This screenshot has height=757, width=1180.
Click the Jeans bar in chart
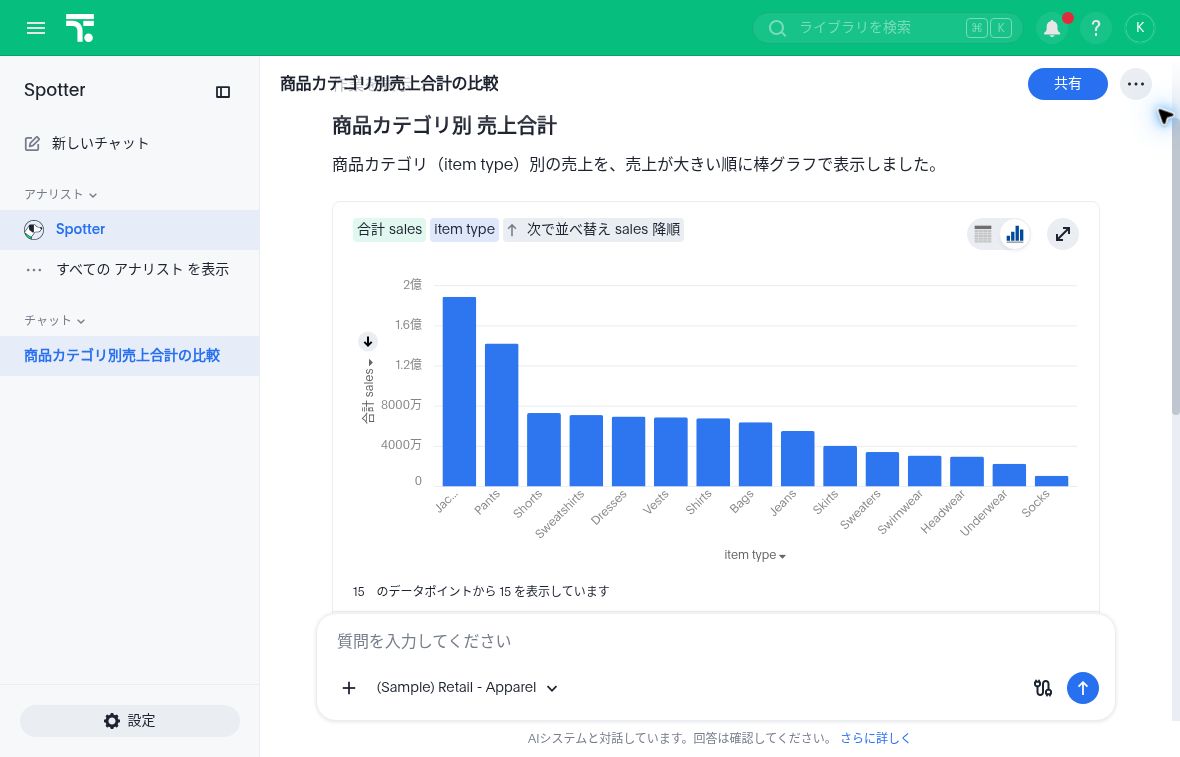coord(798,458)
